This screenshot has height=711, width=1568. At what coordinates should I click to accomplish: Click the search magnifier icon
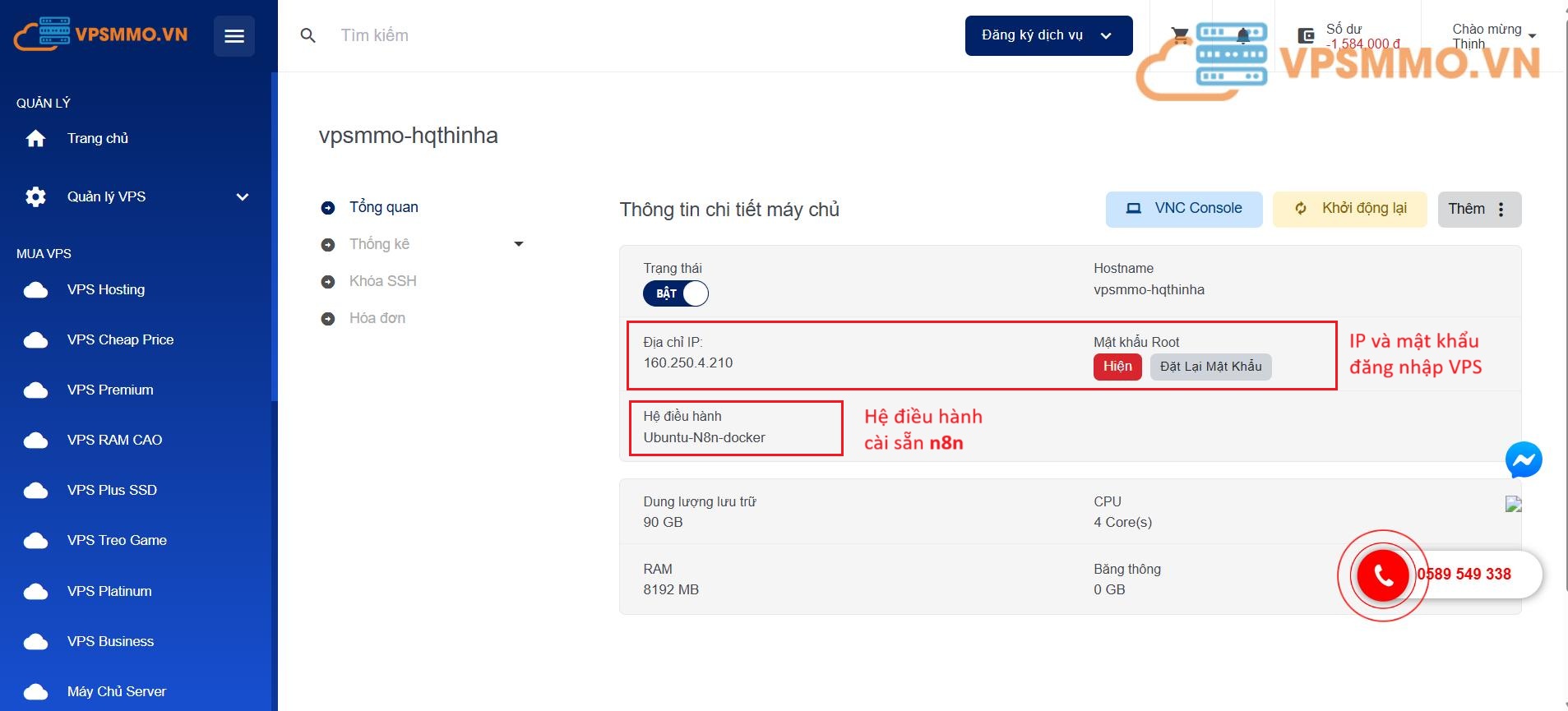tap(308, 35)
